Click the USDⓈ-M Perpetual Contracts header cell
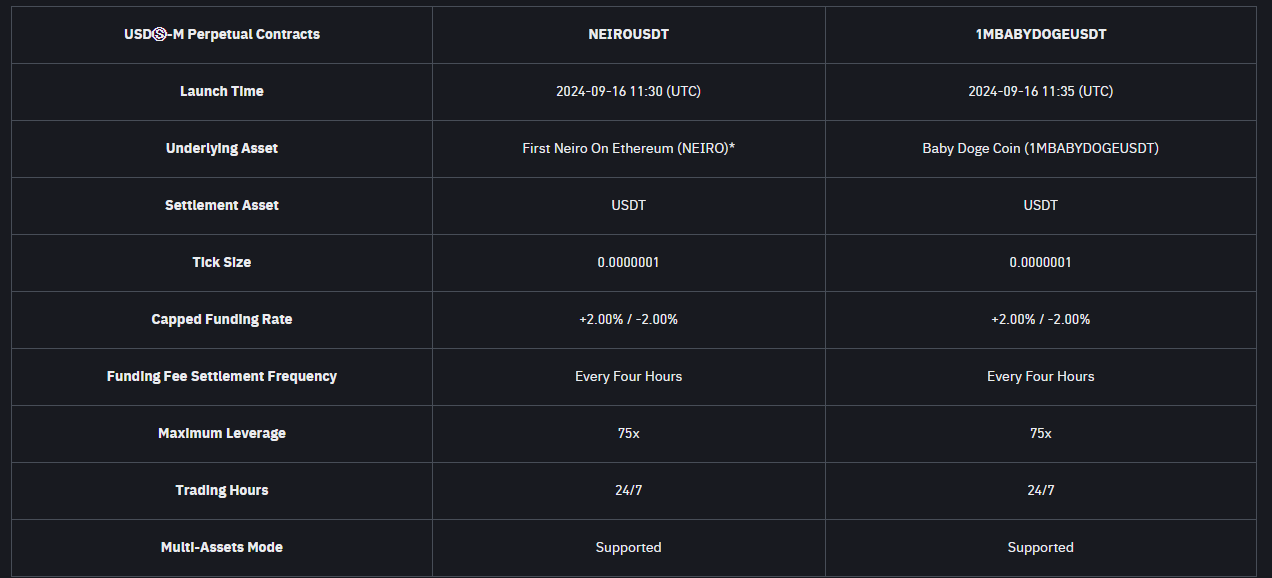Image resolution: width=1272 pixels, height=578 pixels. tap(222, 34)
